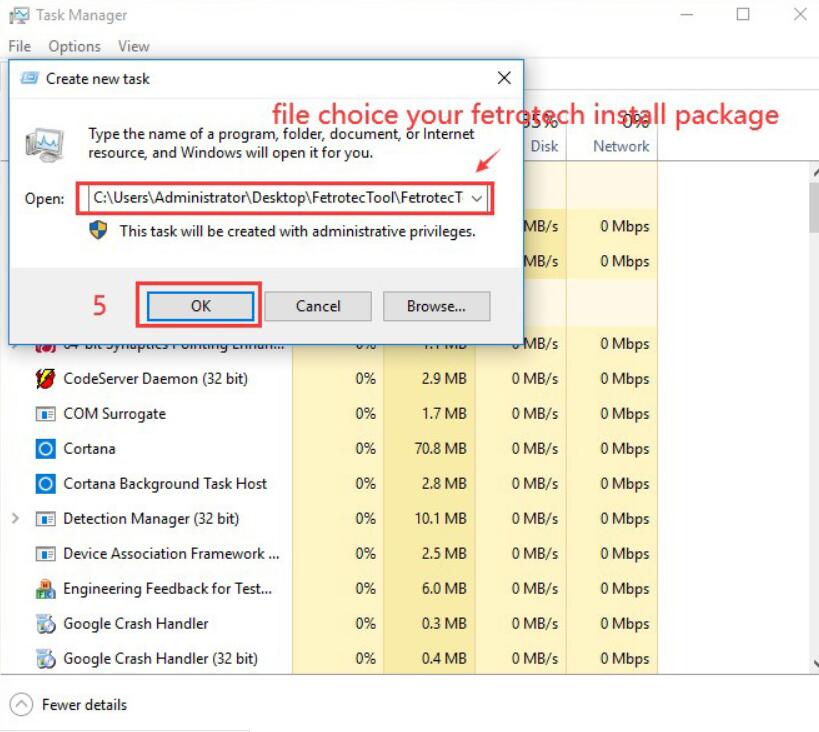Click the Browse... button

[x=436, y=306]
